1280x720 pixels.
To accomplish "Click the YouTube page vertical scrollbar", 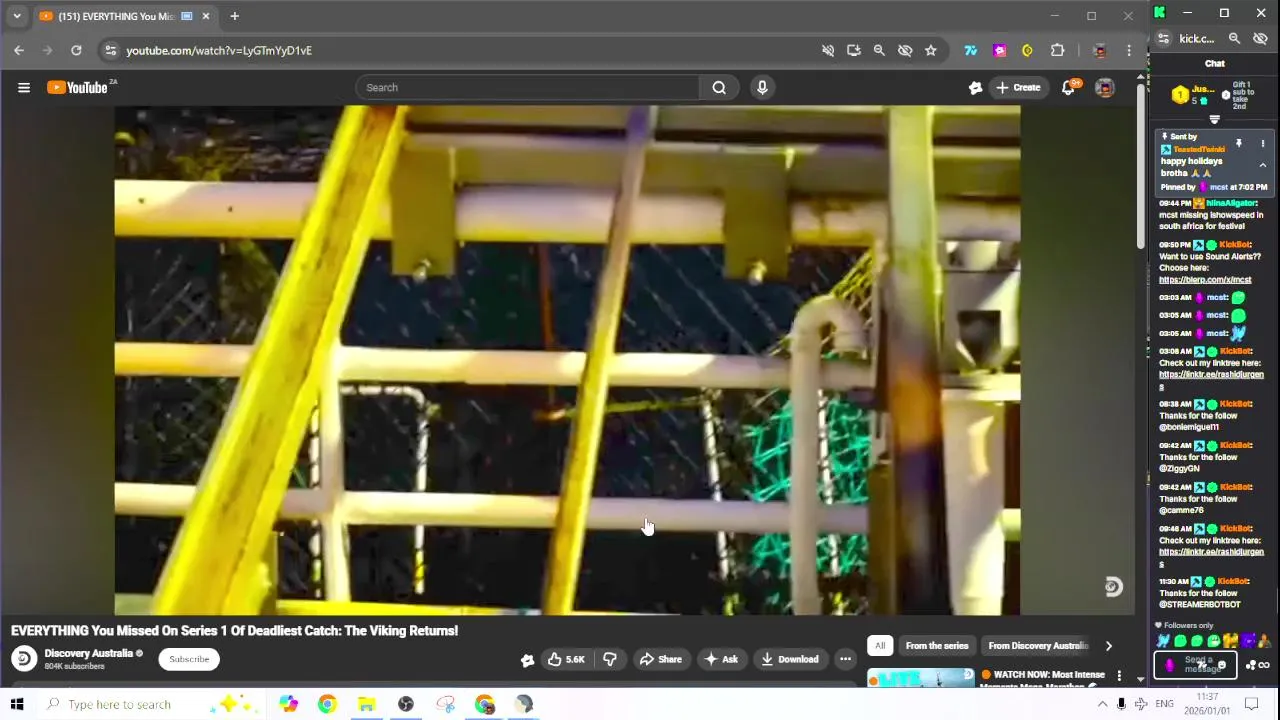I will [1140, 165].
